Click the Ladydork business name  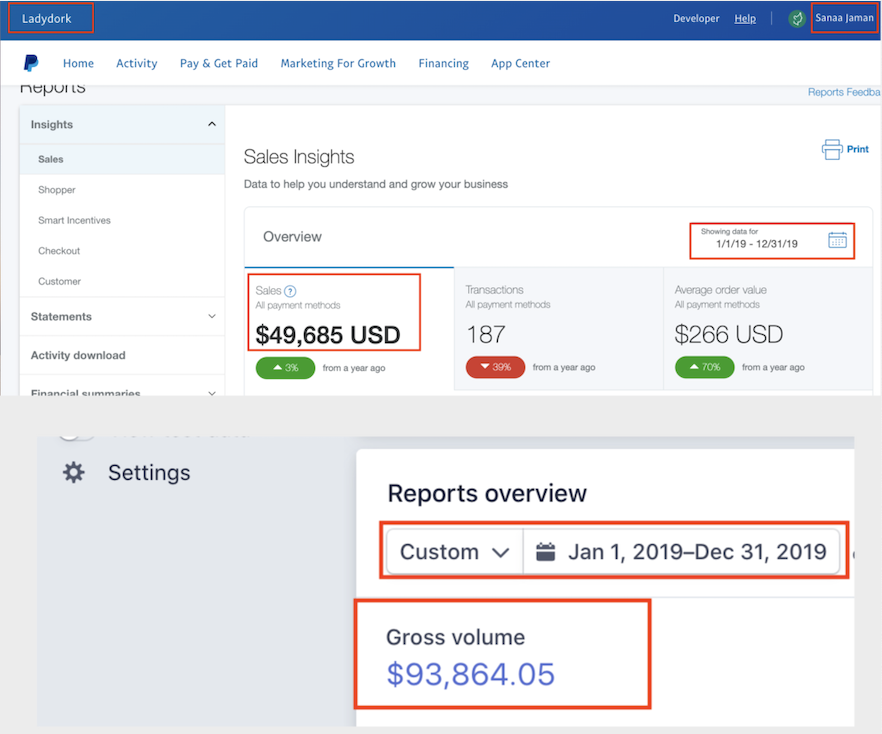click(47, 19)
